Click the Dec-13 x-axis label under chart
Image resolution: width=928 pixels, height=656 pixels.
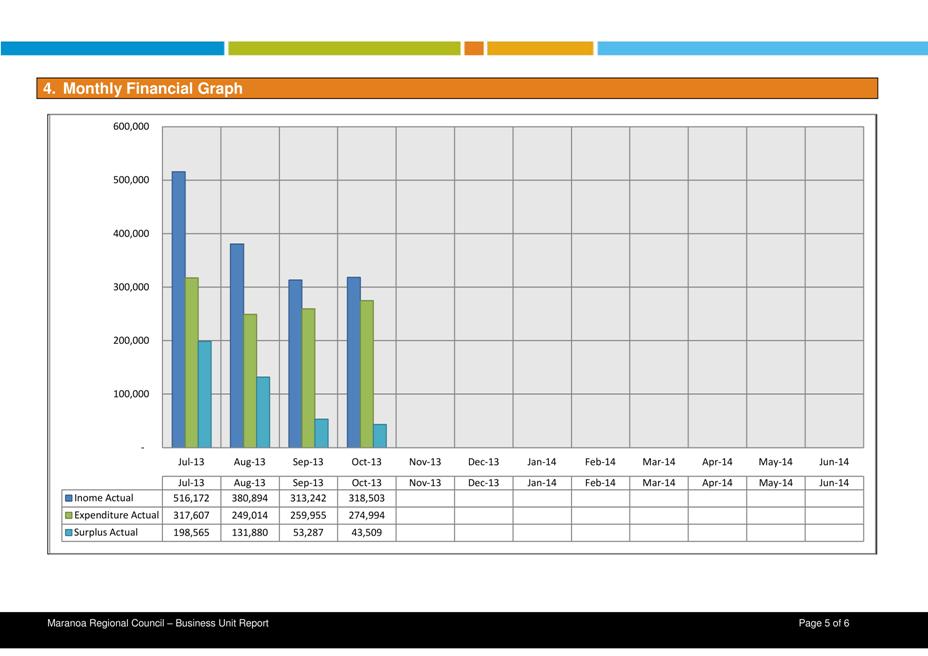click(x=483, y=462)
